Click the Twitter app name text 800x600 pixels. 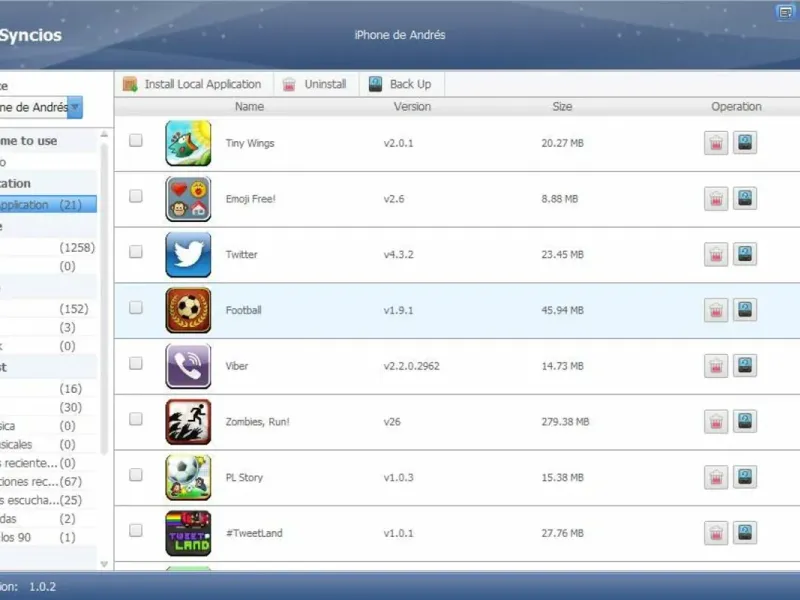[x=242, y=255]
